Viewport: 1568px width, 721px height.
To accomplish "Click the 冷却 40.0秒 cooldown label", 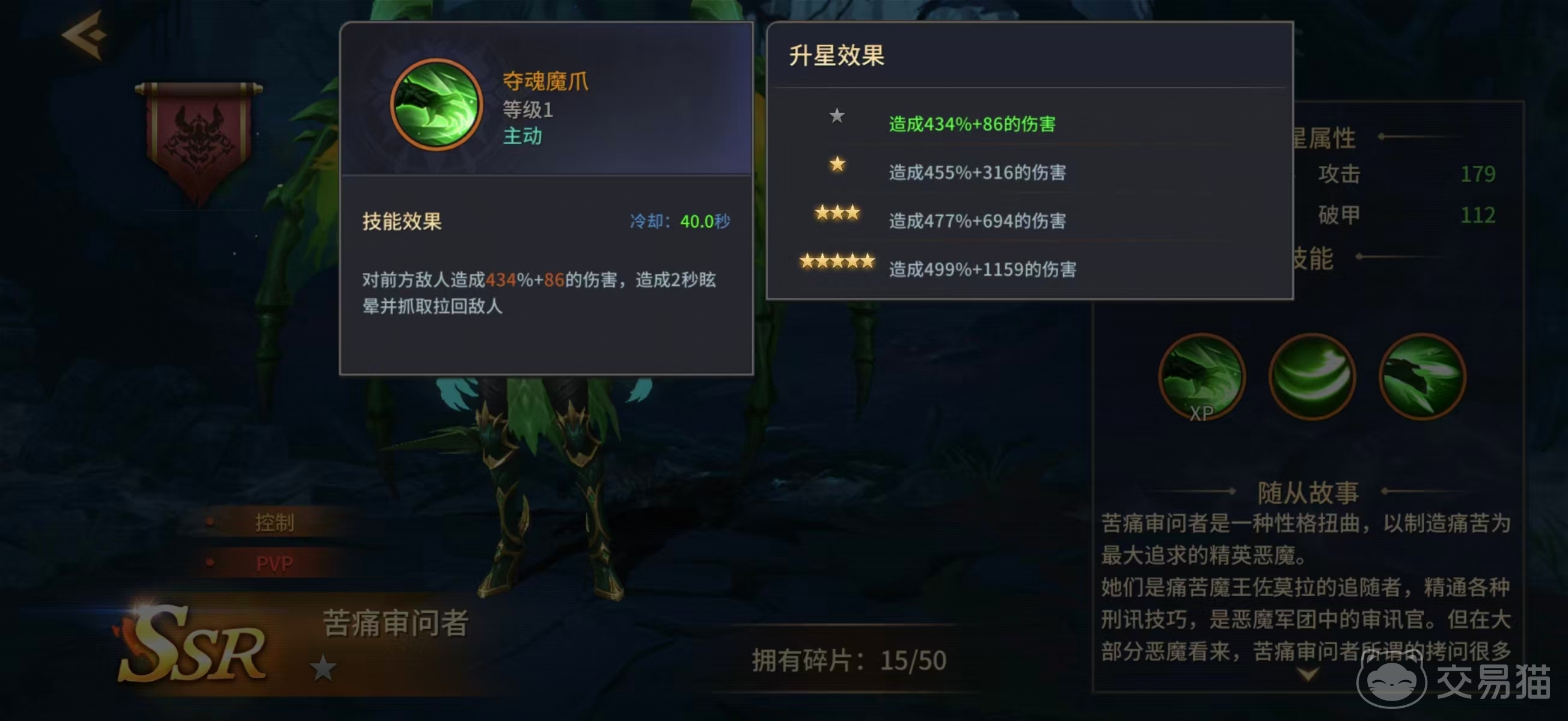I will point(679,221).
